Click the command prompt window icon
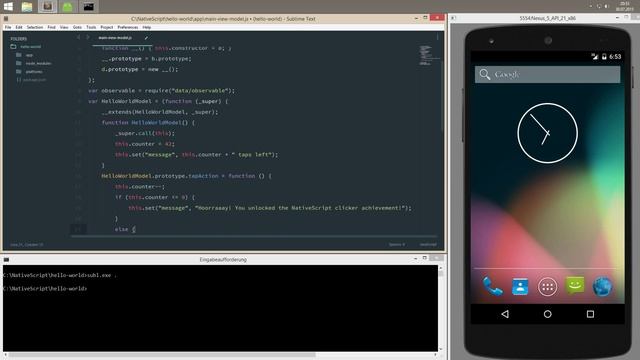 pyautogui.click(x=6, y=260)
